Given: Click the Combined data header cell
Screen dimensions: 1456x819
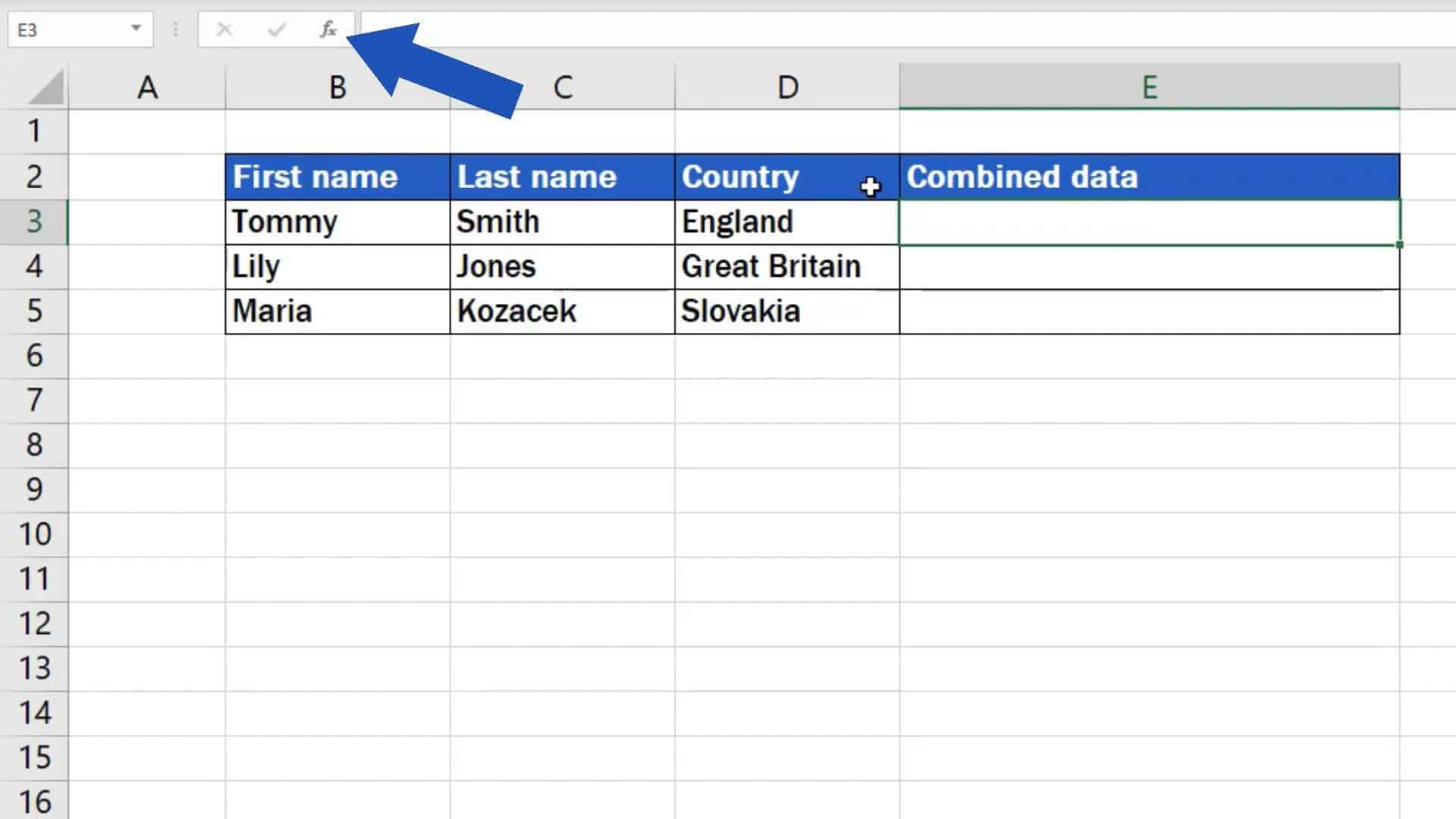Looking at the screenshot, I should pyautogui.click(x=1150, y=177).
